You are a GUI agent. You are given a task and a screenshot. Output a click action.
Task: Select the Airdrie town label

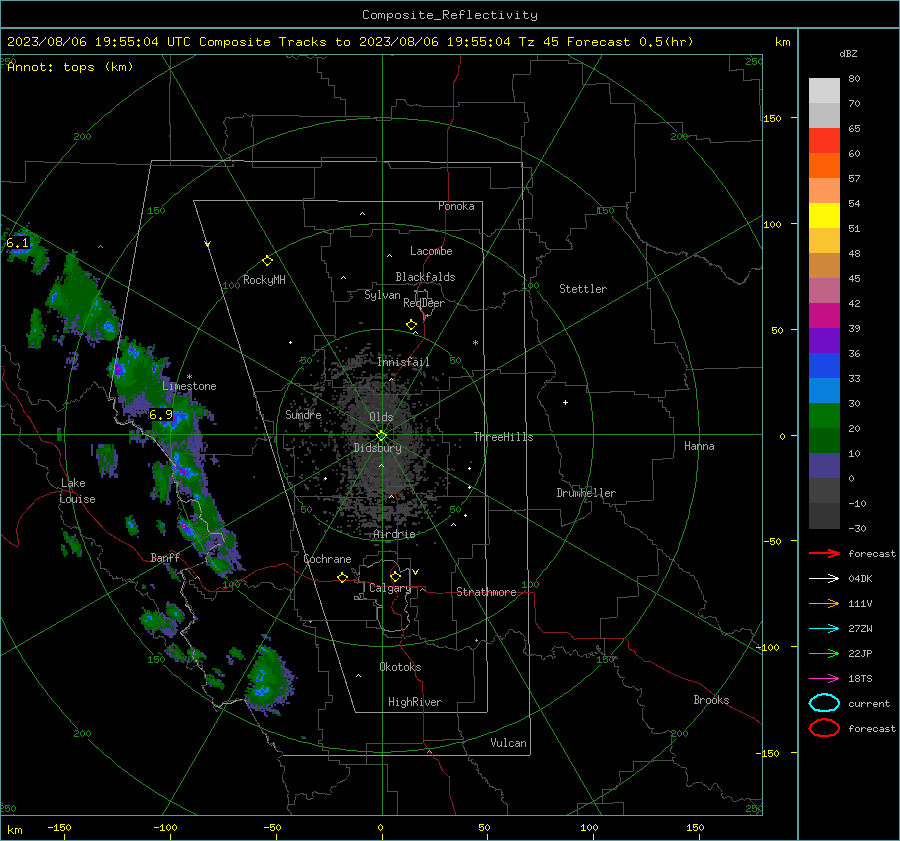click(394, 534)
